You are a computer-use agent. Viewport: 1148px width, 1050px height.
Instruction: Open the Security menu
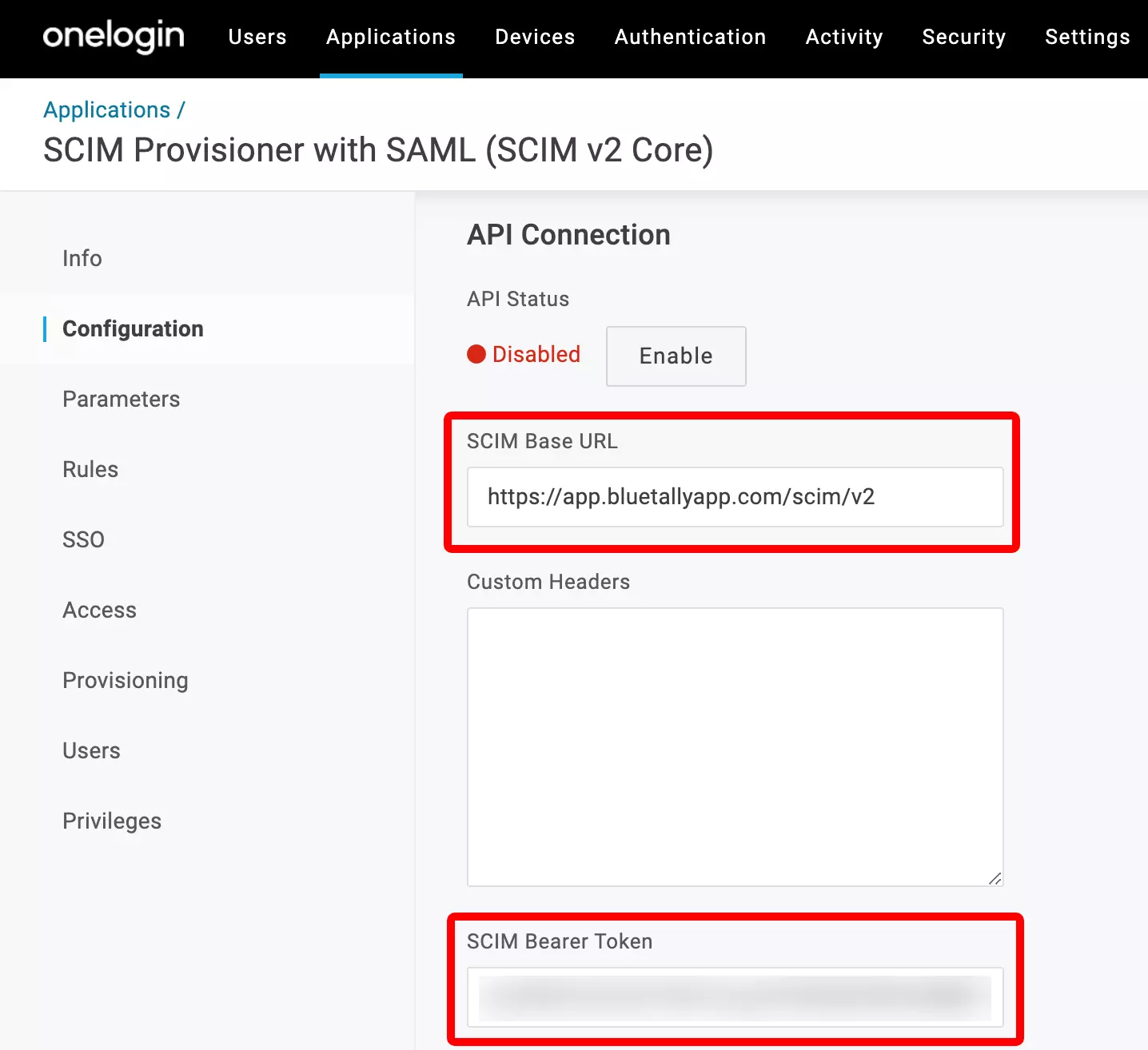[963, 37]
